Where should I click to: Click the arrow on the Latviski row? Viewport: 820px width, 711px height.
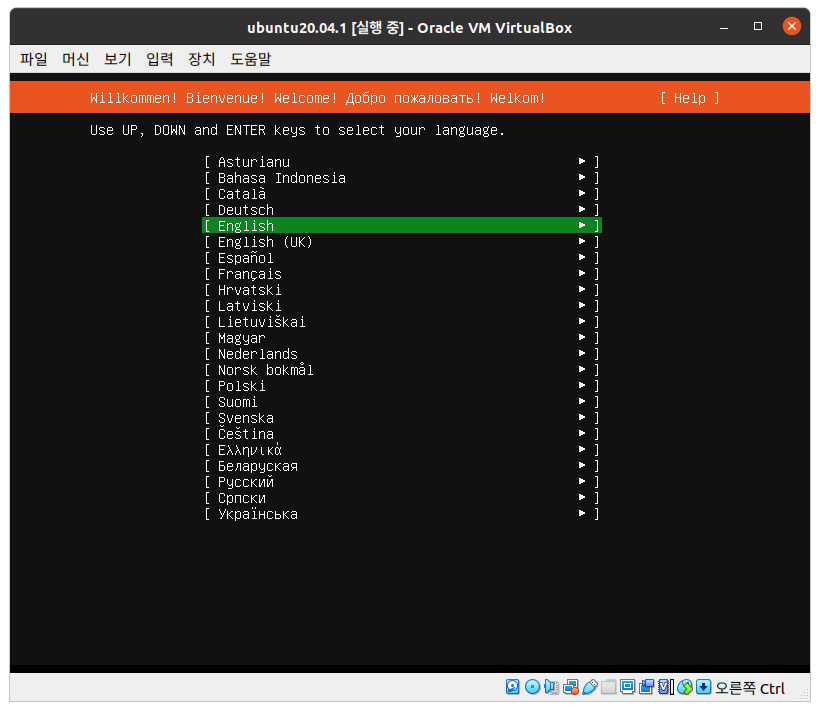click(x=582, y=305)
